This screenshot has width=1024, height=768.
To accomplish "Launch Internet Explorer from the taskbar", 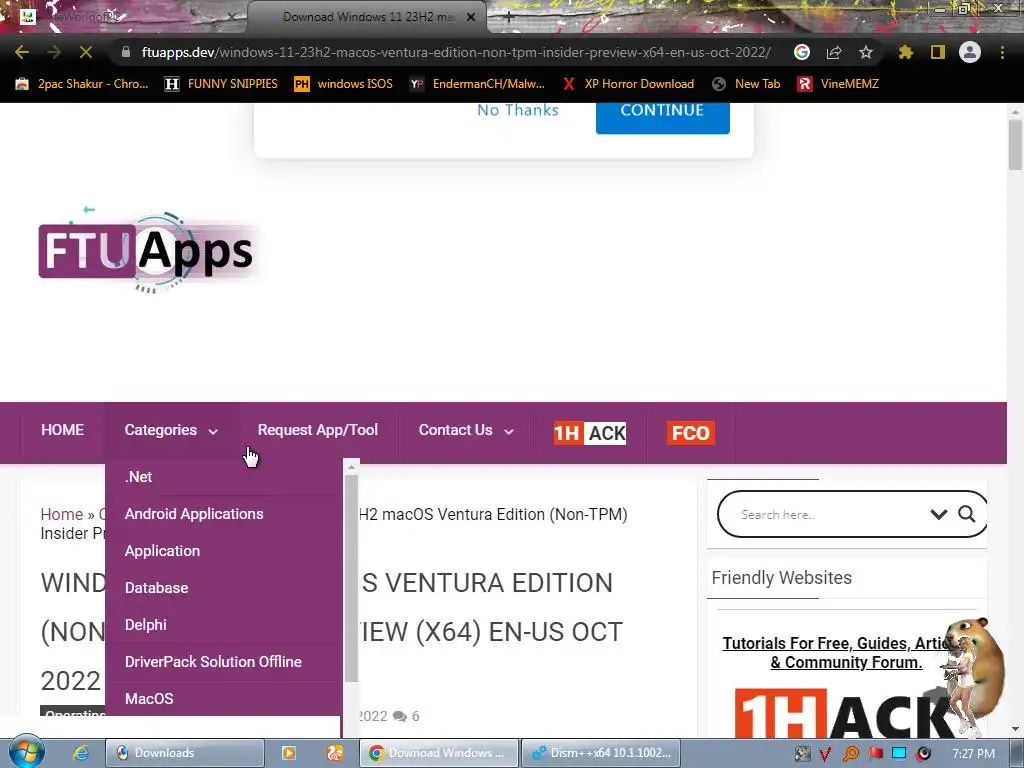I will (80, 753).
